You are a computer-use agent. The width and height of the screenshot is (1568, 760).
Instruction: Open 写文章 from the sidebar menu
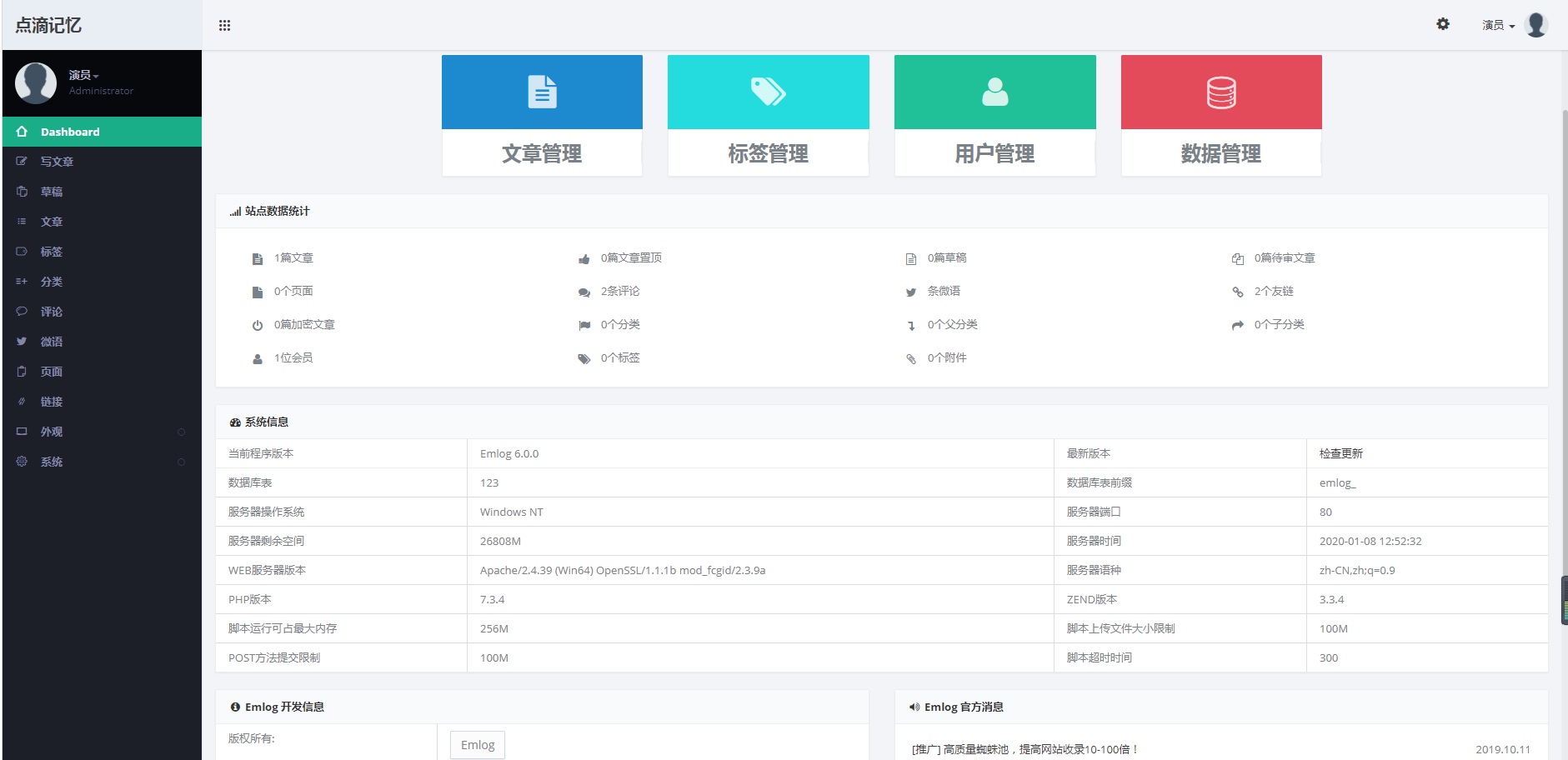pyautogui.click(x=57, y=162)
